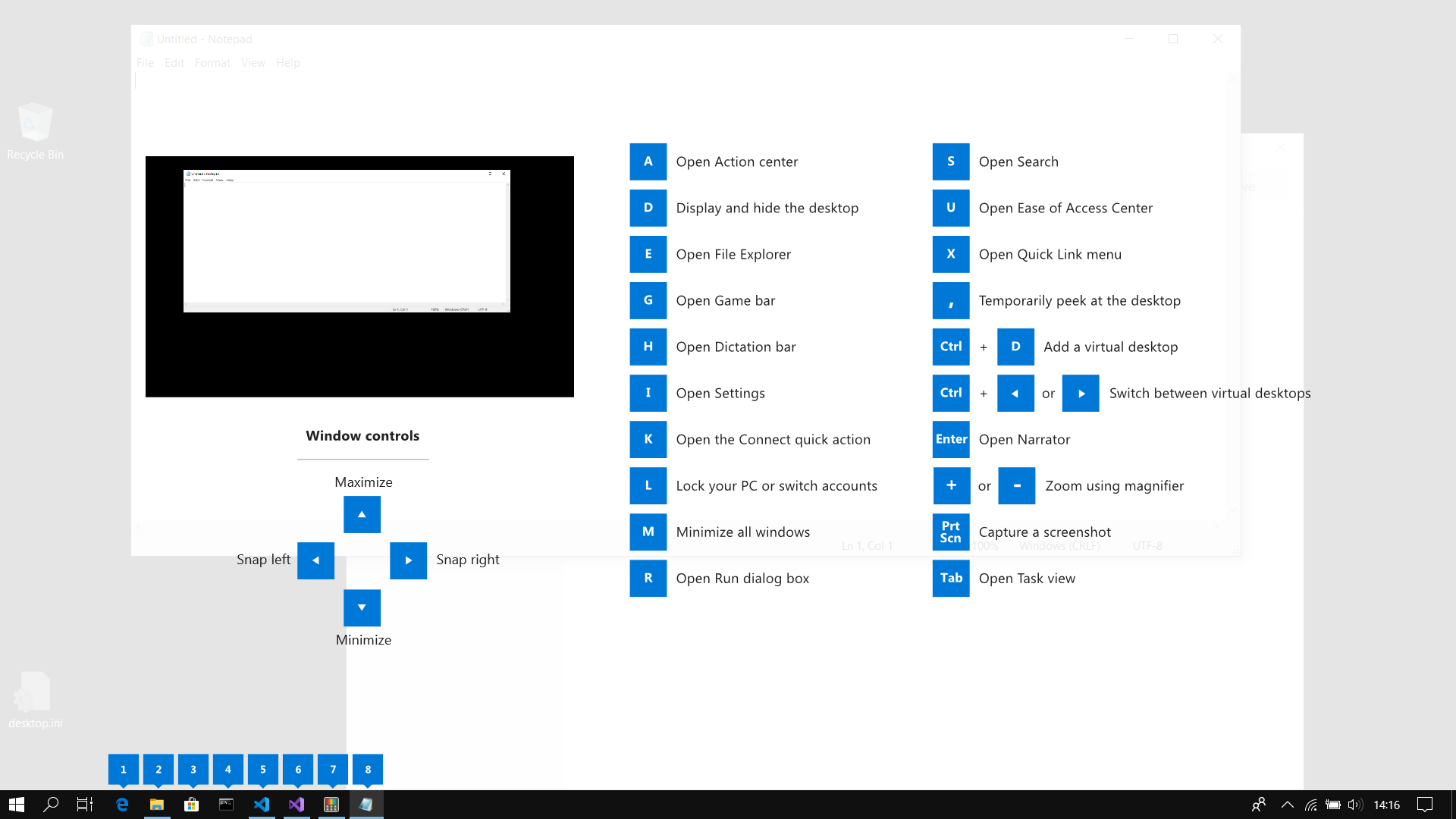Expand the Format menu in Notepad

[x=212, y=62]
